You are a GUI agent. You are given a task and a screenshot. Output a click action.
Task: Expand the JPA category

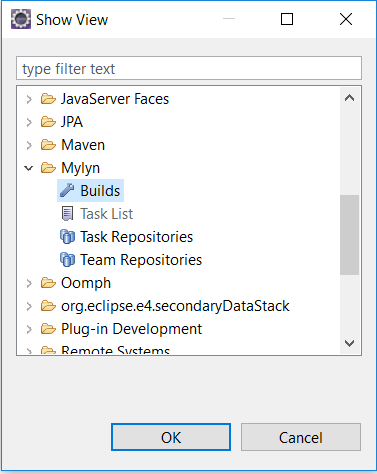29,122
